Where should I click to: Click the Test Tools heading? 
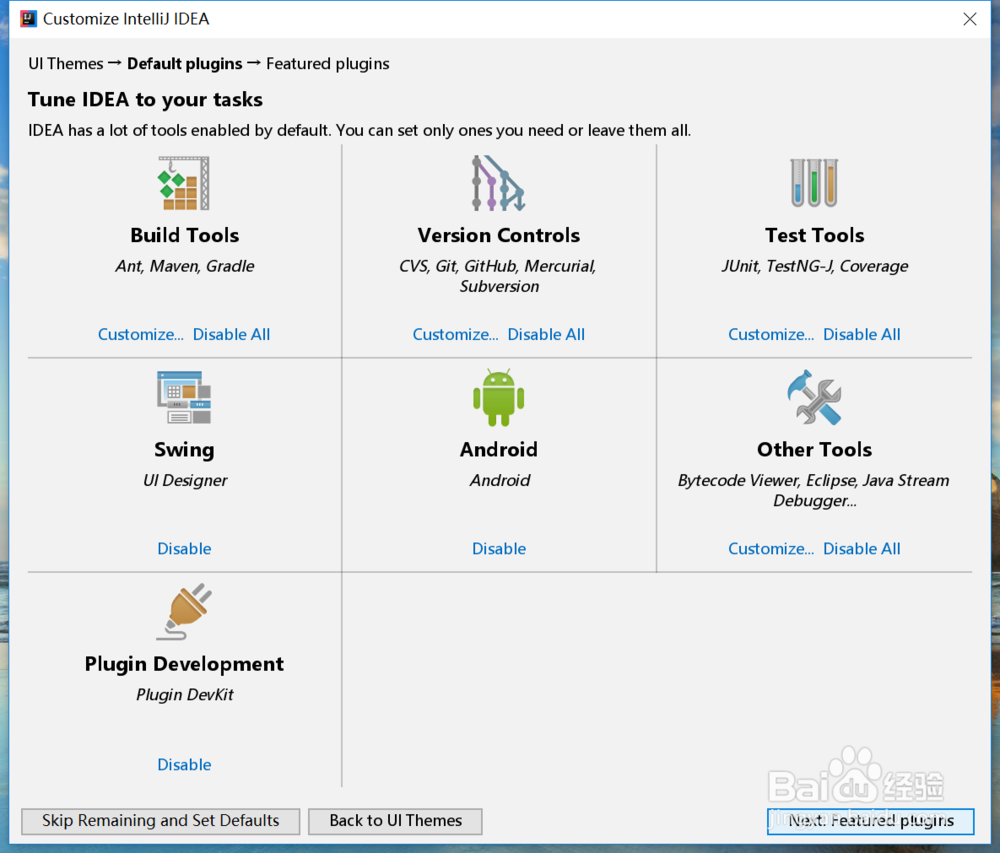pyautogui.click(x=814, y=235)
